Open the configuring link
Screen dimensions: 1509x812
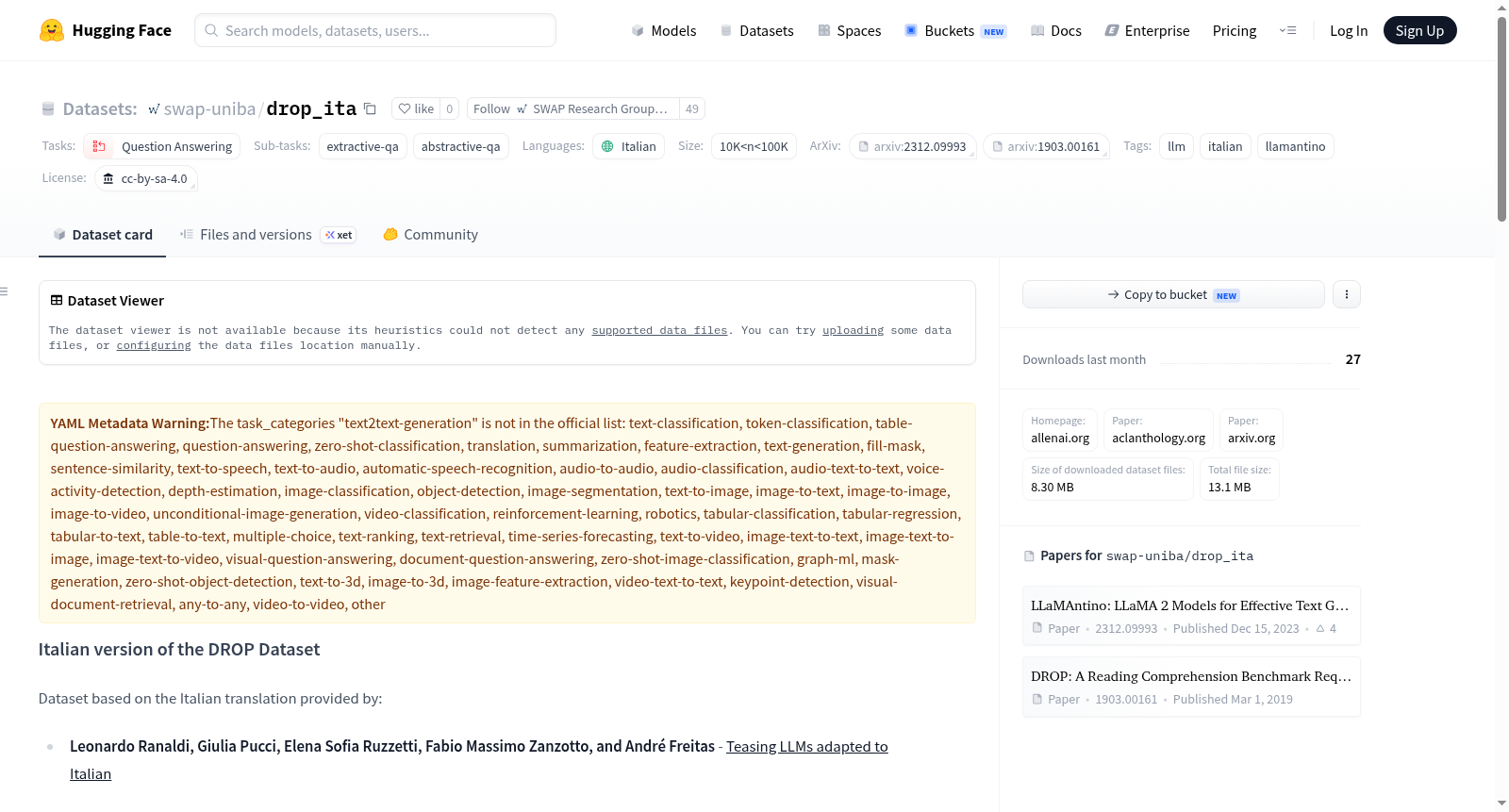click(154, 345)
